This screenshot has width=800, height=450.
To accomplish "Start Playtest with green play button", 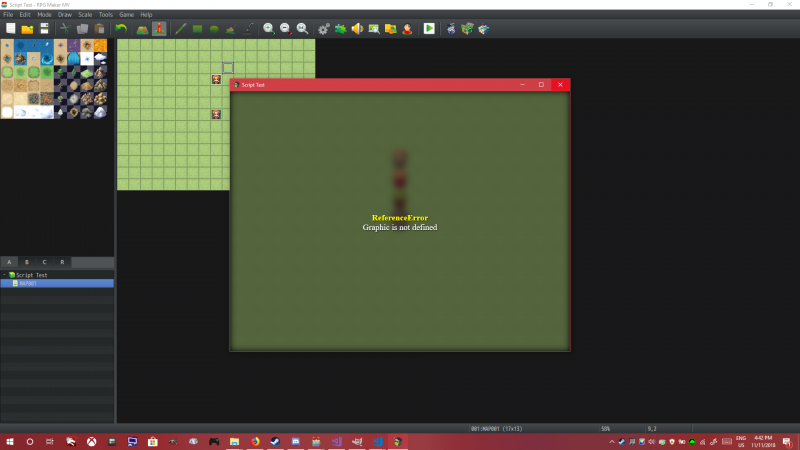I will pos(429,29).
